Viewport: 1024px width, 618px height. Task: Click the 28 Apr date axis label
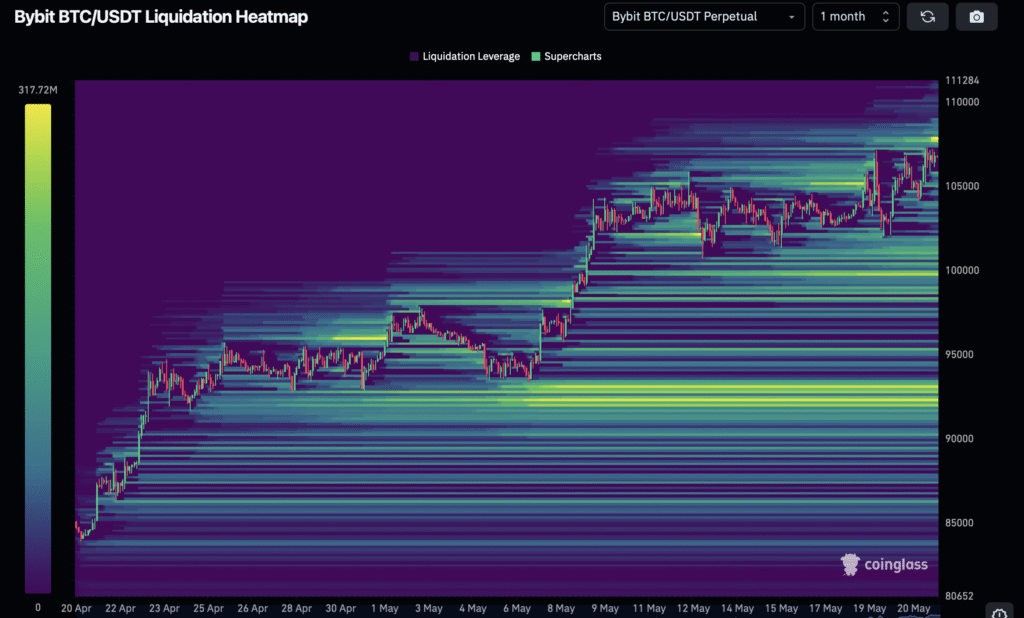click(296, 608)
